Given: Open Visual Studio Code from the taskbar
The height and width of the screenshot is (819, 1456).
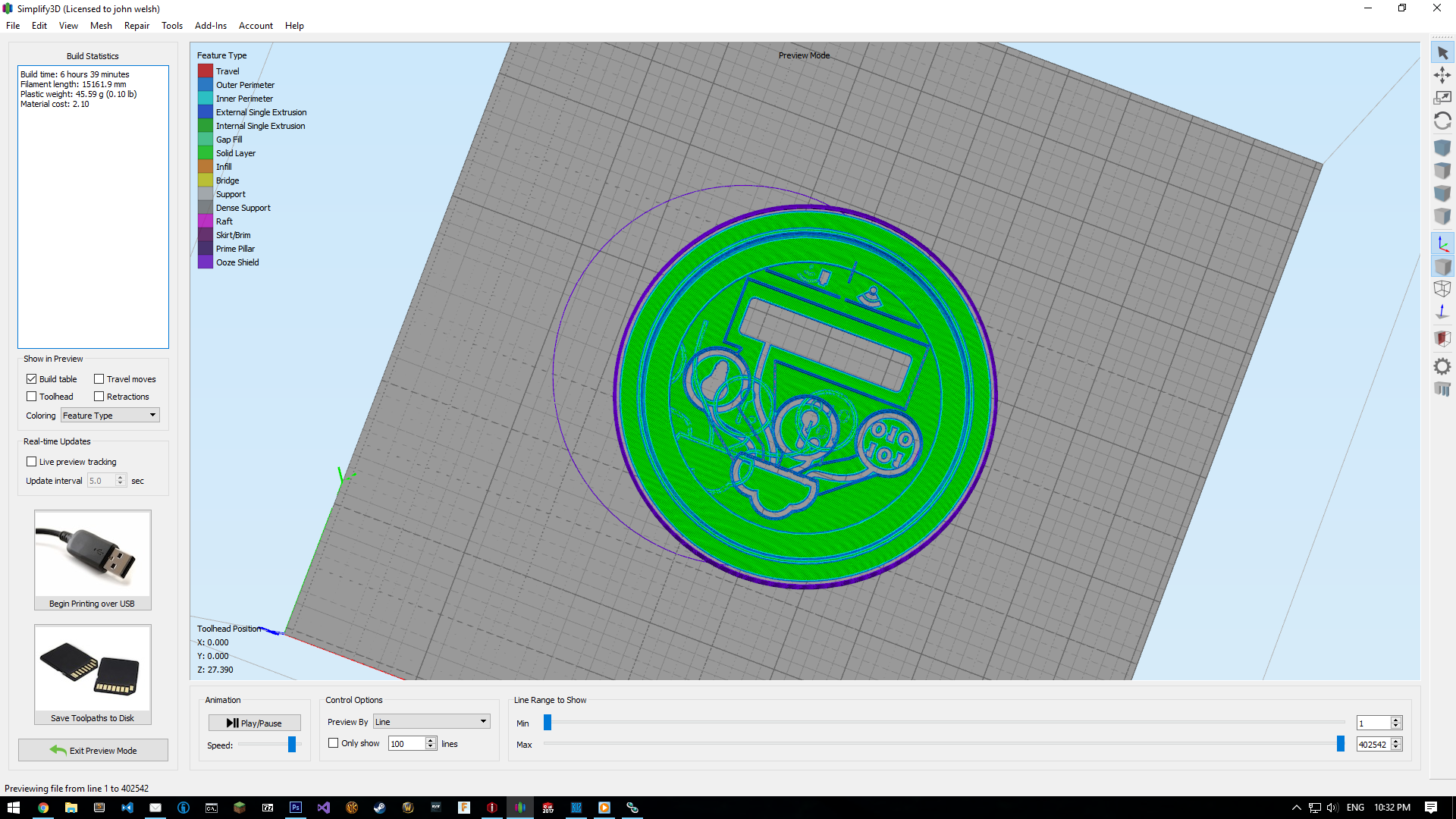Looking at the screenshot, I should coord(127,808).
